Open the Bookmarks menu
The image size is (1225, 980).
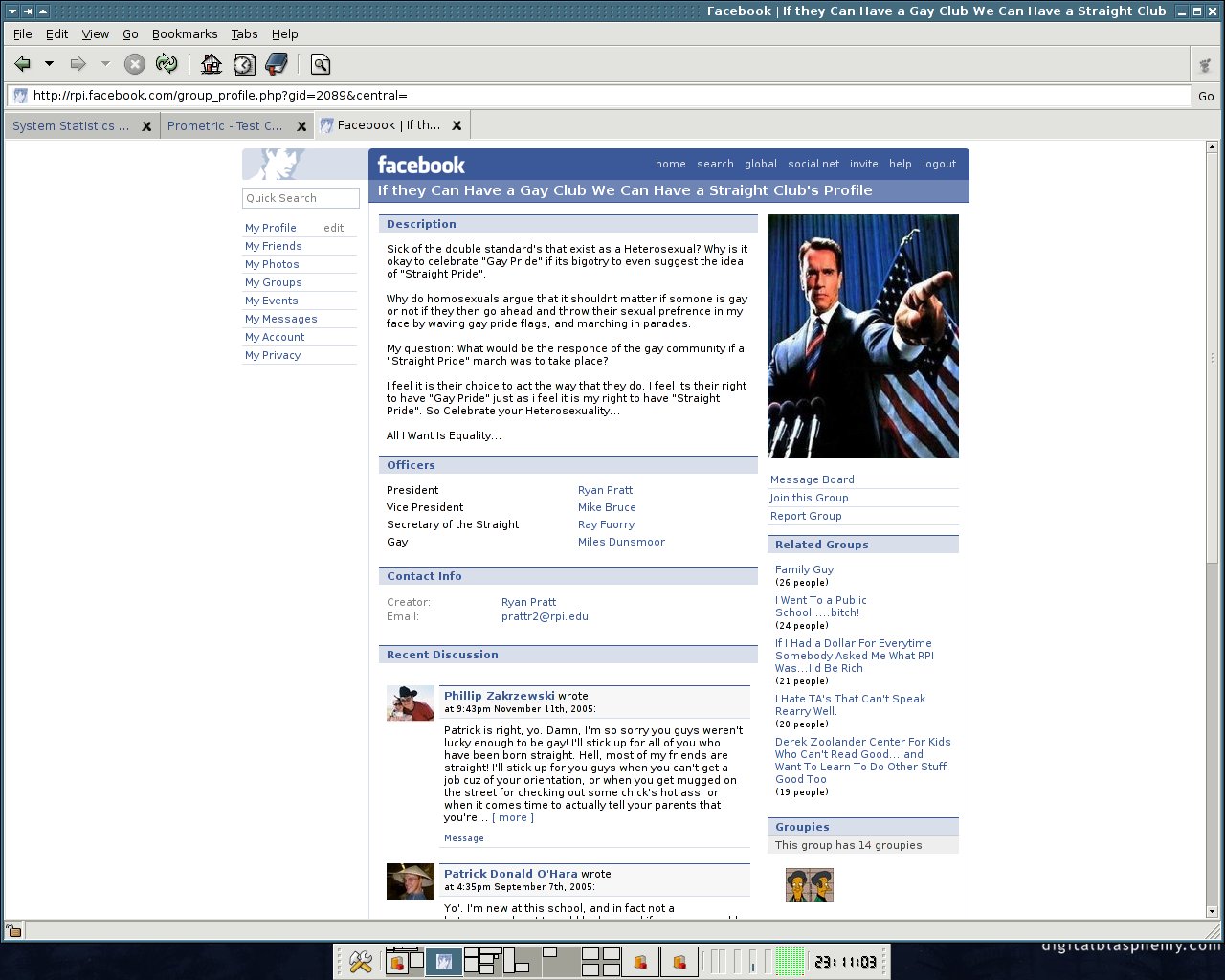pos(185,33)
